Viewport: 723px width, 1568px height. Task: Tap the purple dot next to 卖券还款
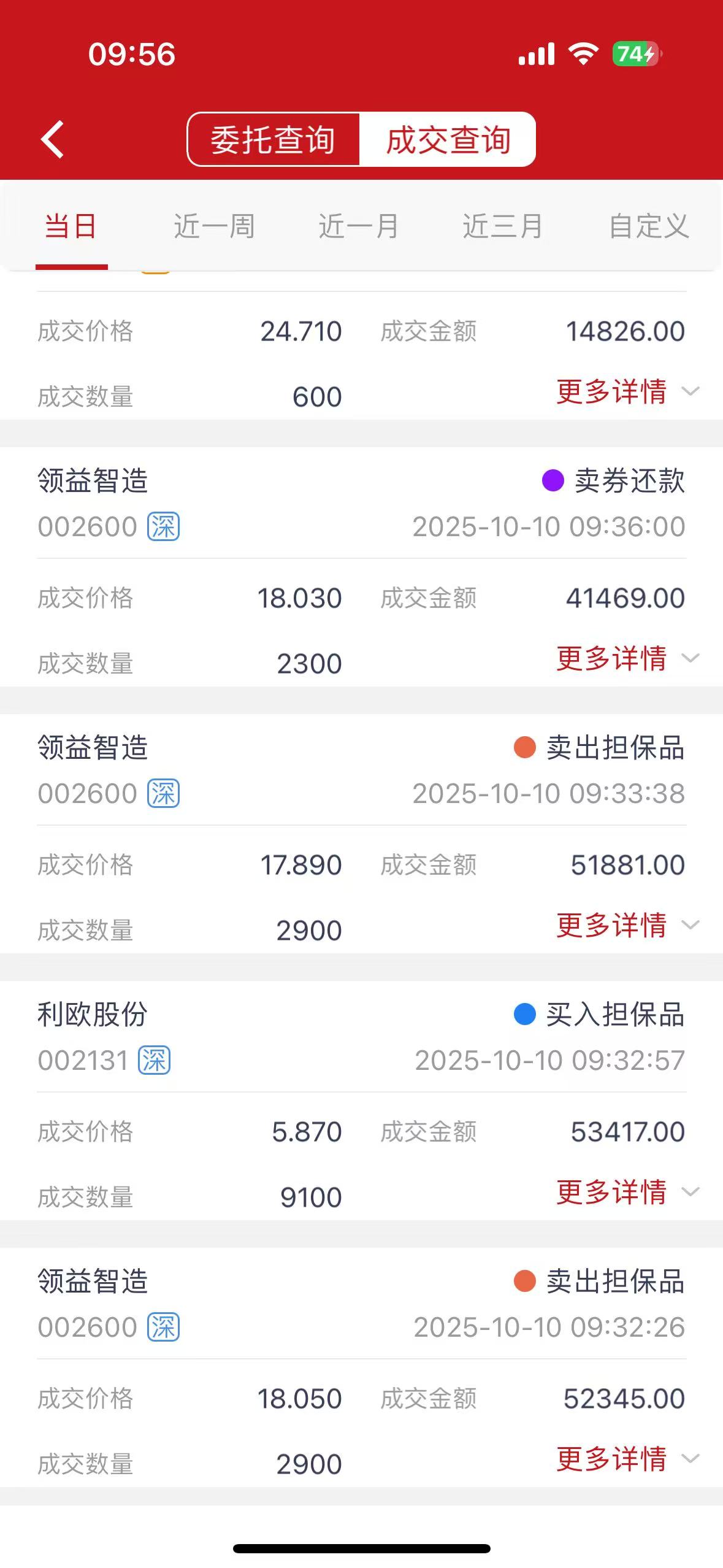553,480
